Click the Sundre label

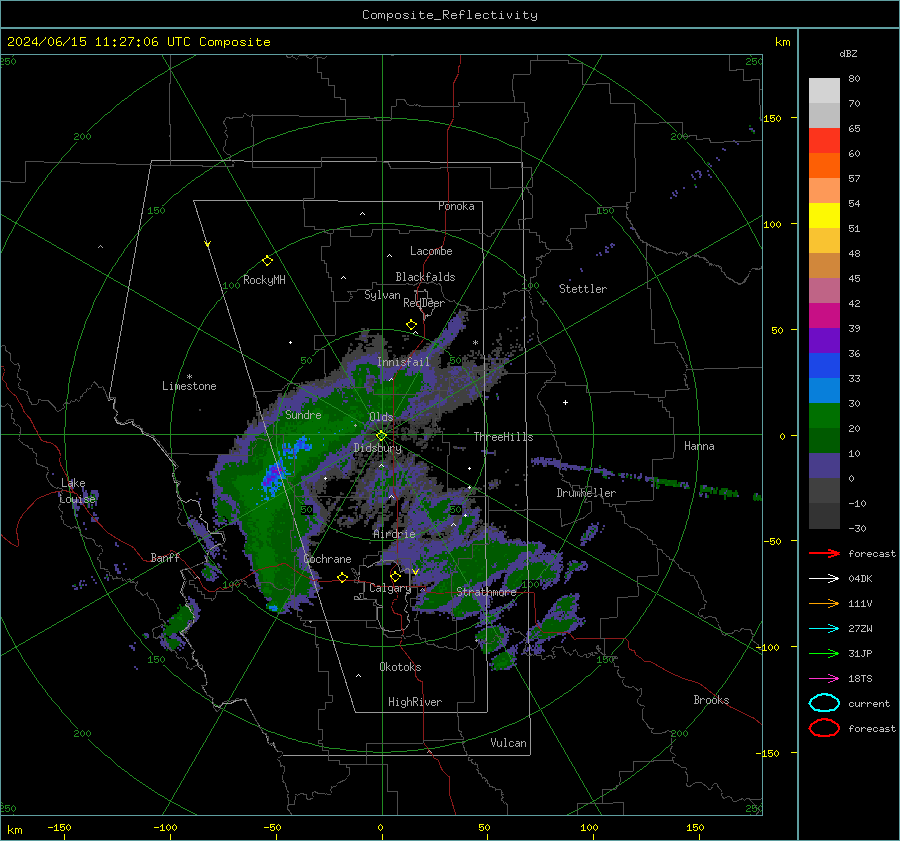click(x=303, y=415)
